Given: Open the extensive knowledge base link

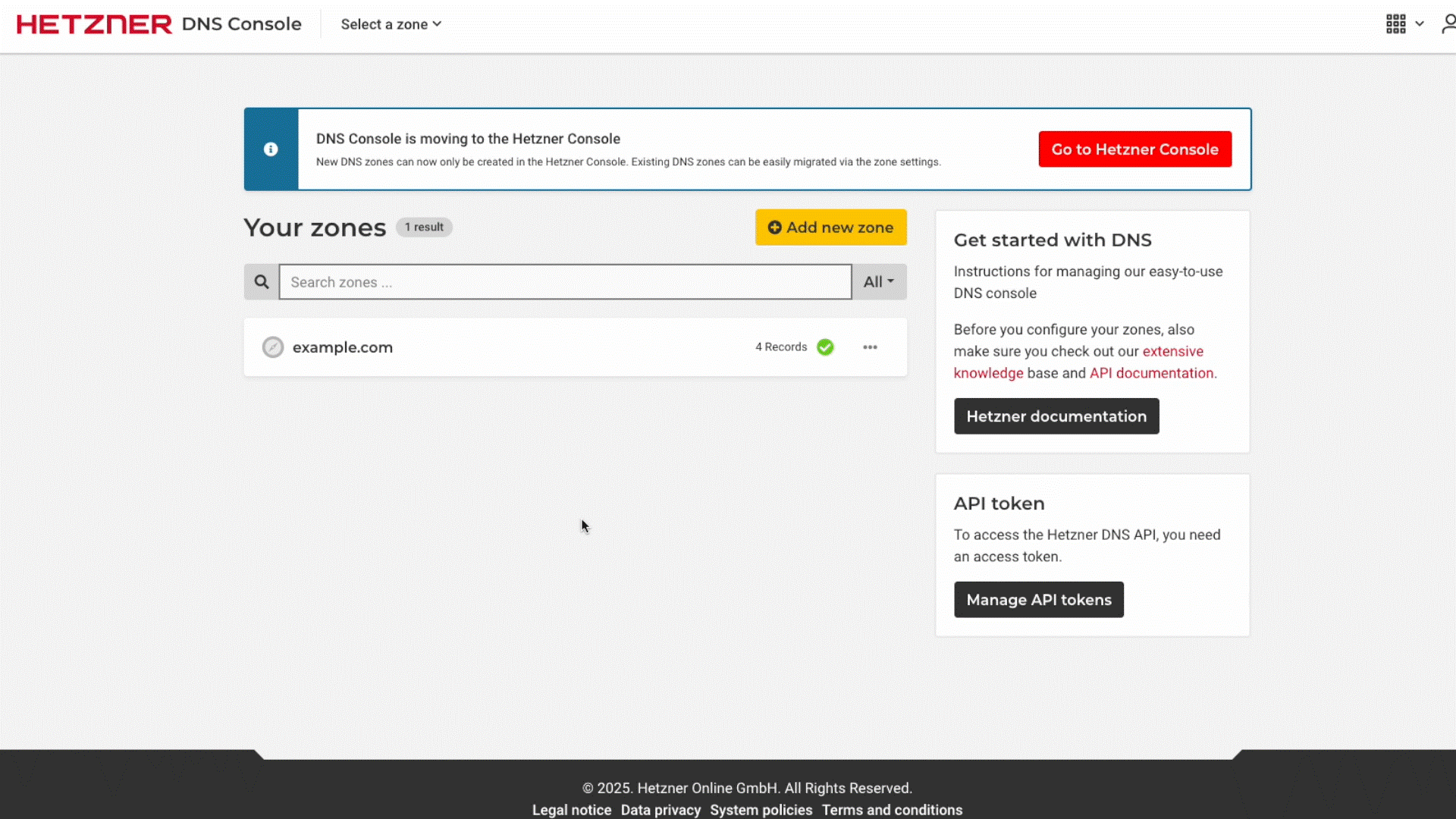Looking at the screenshot, I should pos(1172,352).
